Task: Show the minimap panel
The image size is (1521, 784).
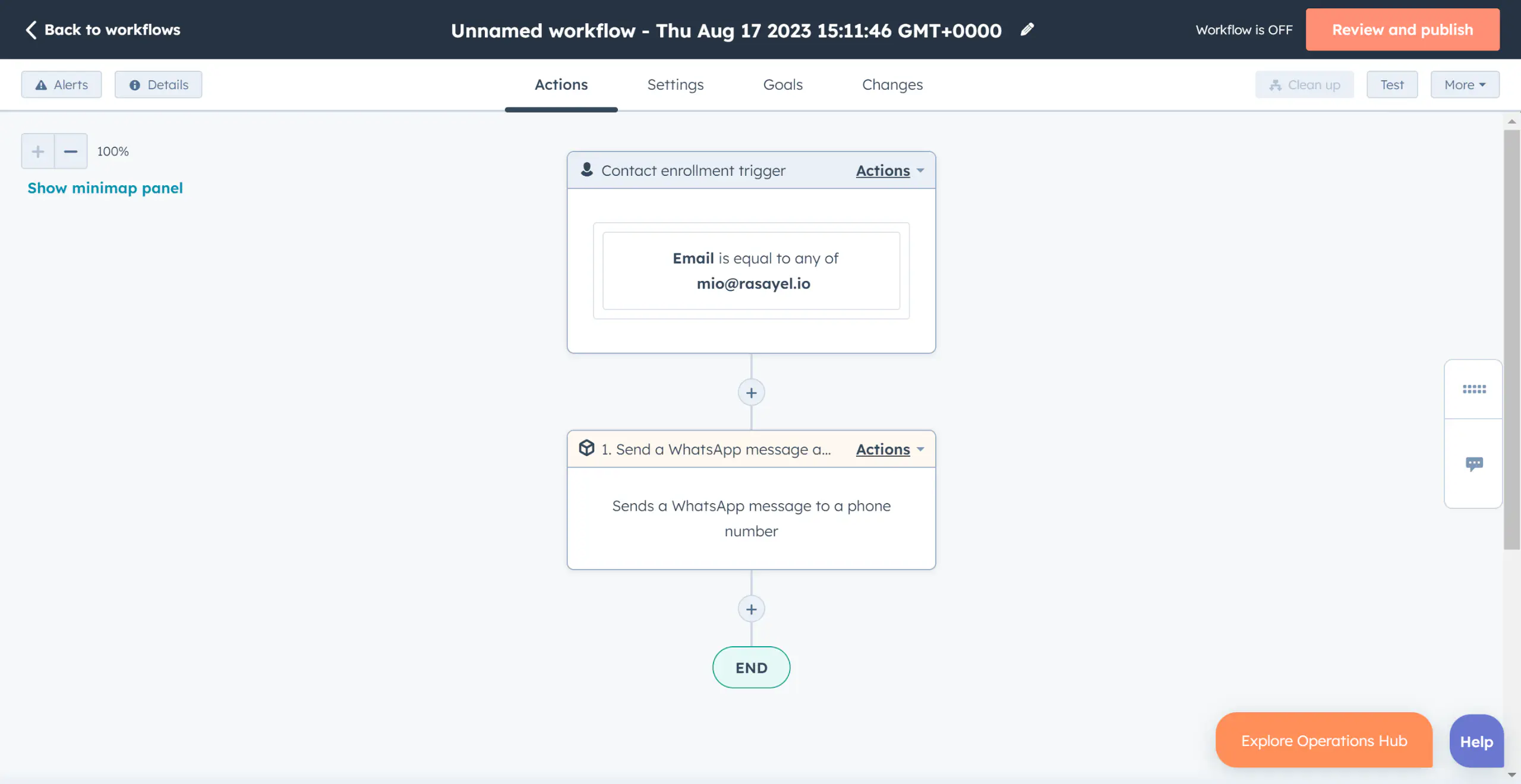Action: (105, 186)
